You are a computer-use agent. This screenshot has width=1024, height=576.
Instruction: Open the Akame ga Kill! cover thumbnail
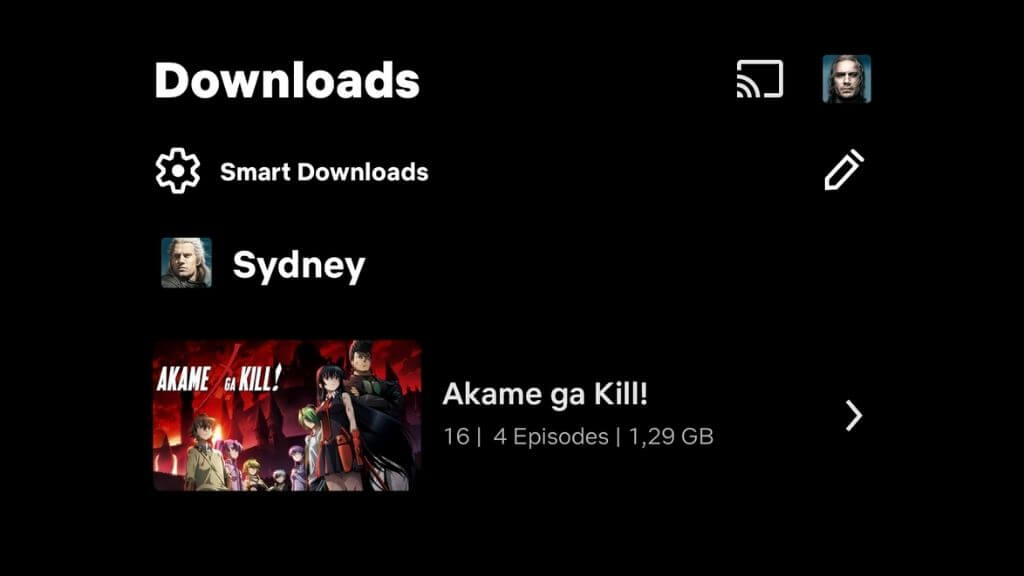pyautogui.click(x=287, y=415)
